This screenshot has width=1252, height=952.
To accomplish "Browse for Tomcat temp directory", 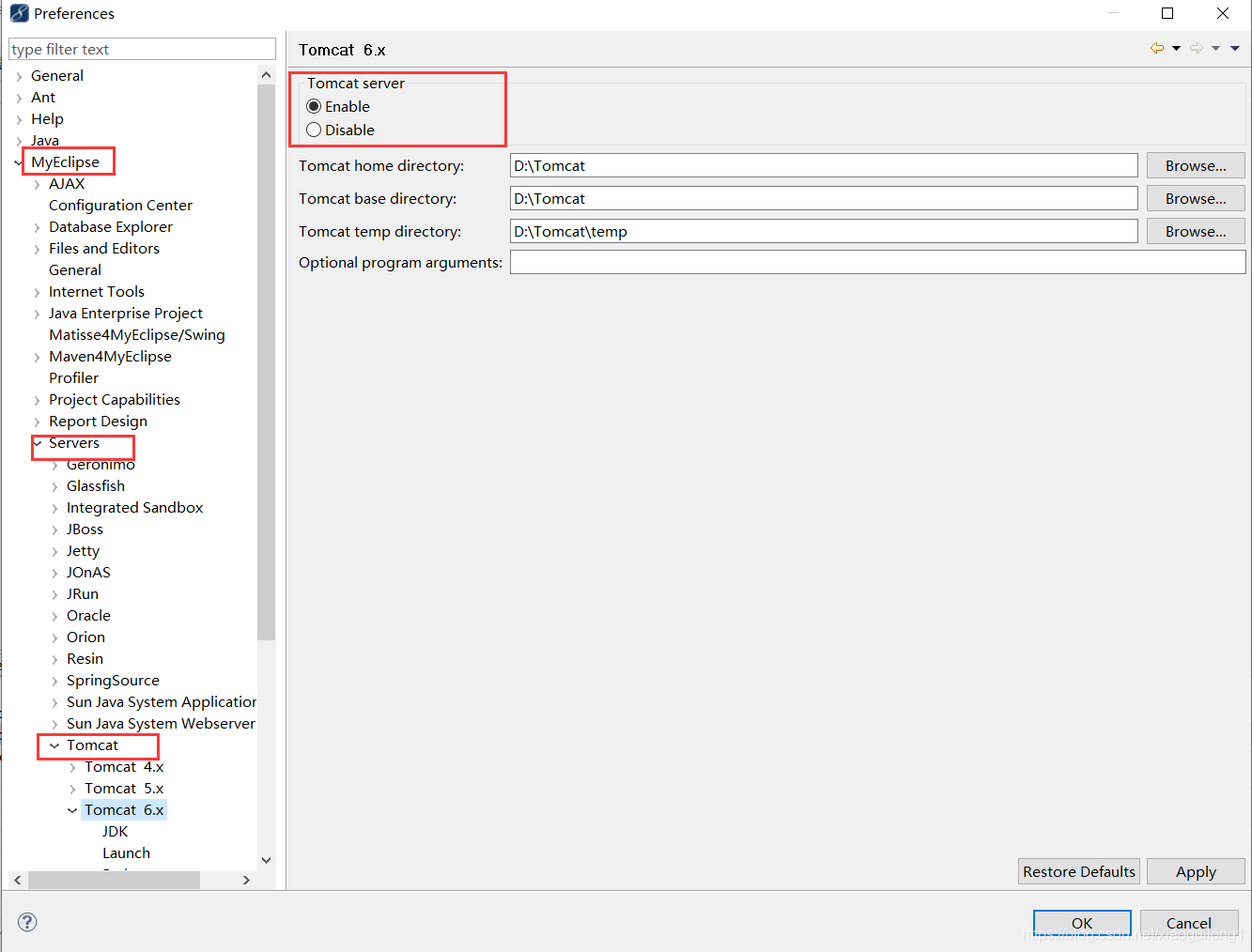I will tap(1196, 231).
